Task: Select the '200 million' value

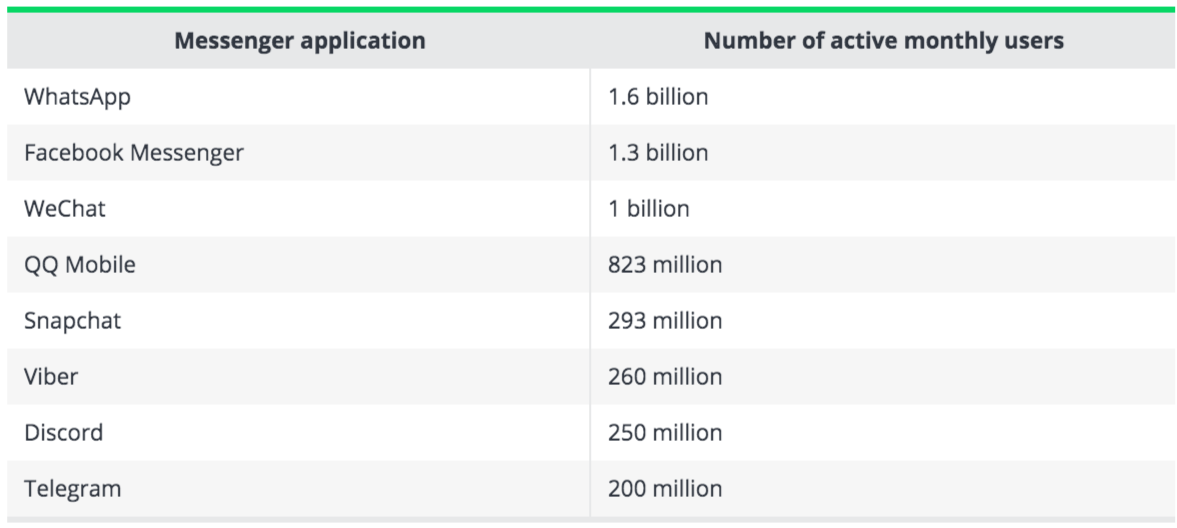Action: (x=665, y=489)
